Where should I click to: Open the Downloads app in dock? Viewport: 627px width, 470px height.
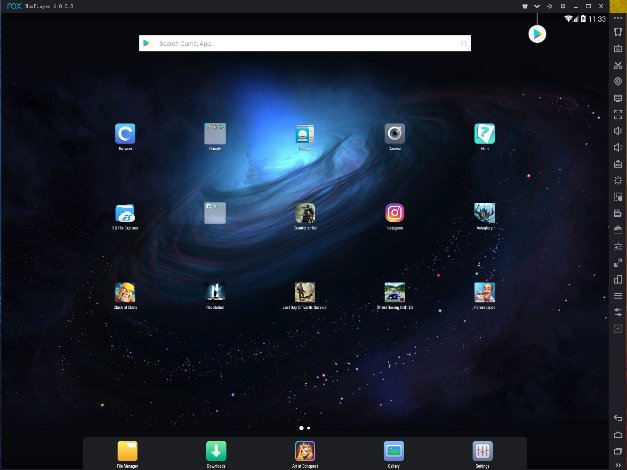pos(216,451)
